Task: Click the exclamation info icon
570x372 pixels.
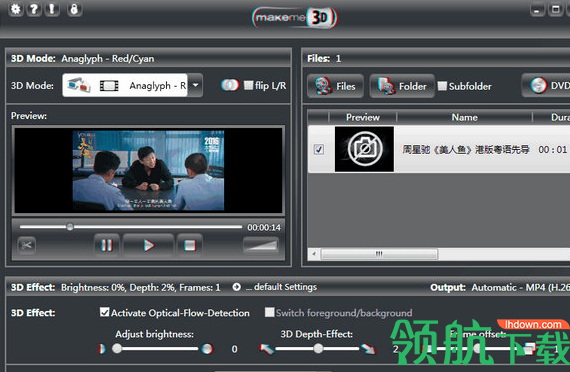Action: (x=52, y=9)
